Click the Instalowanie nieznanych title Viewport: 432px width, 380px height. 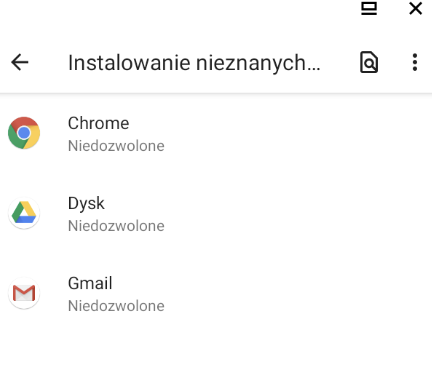point(194,63)
